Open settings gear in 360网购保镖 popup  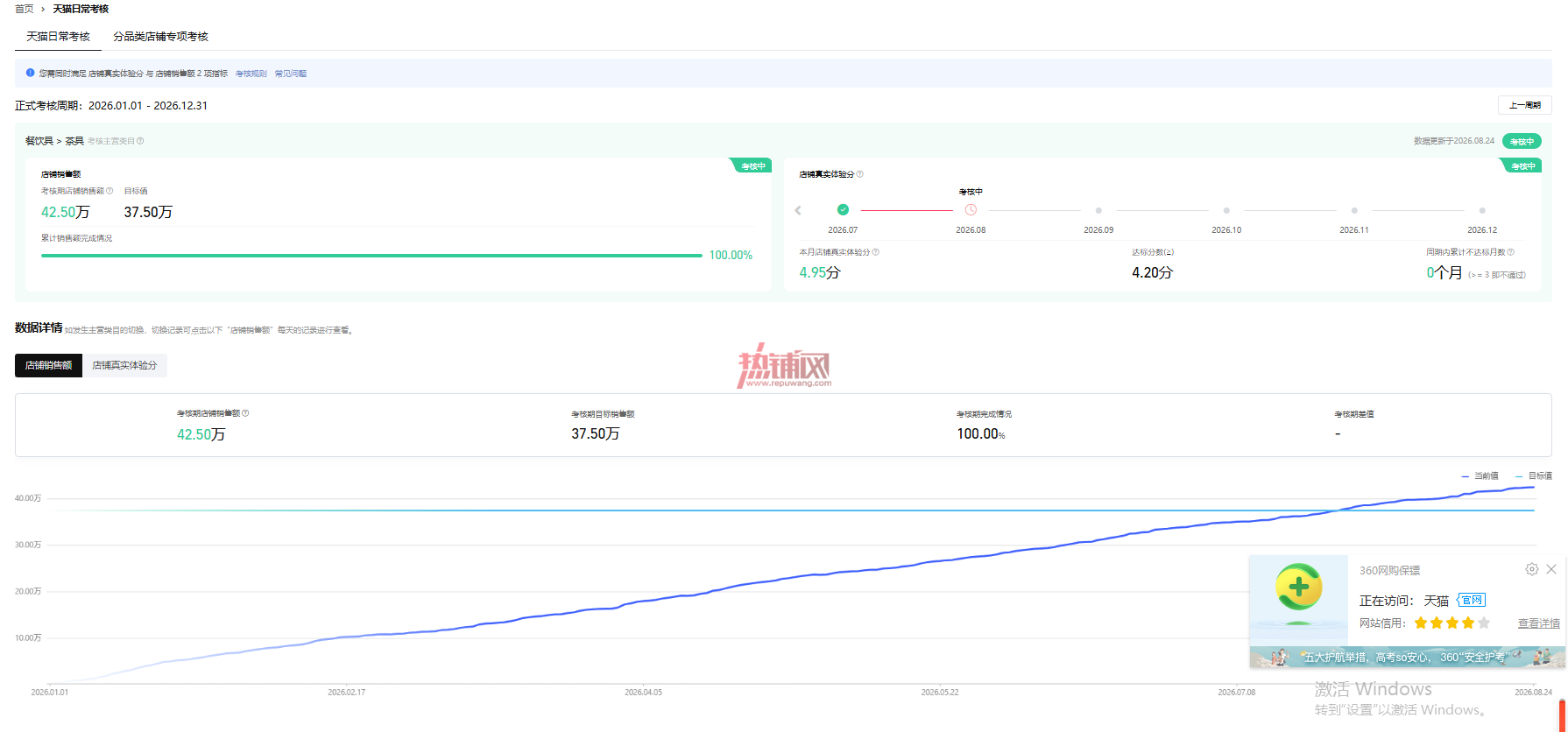[x=1532, y=569]
